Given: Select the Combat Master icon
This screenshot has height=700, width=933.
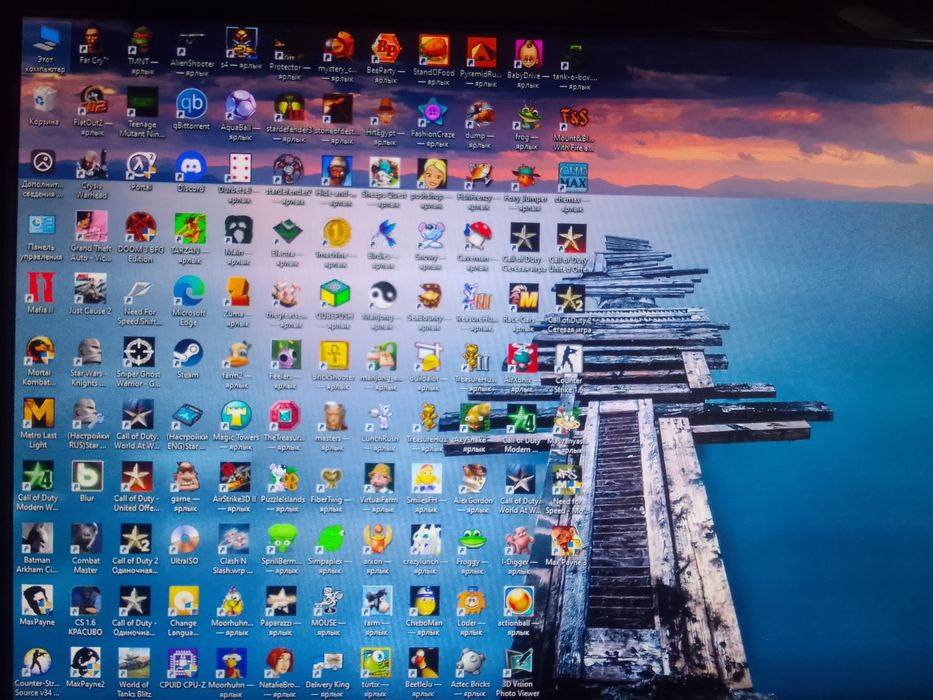Looking at the screenshot, I should [86, 539].
